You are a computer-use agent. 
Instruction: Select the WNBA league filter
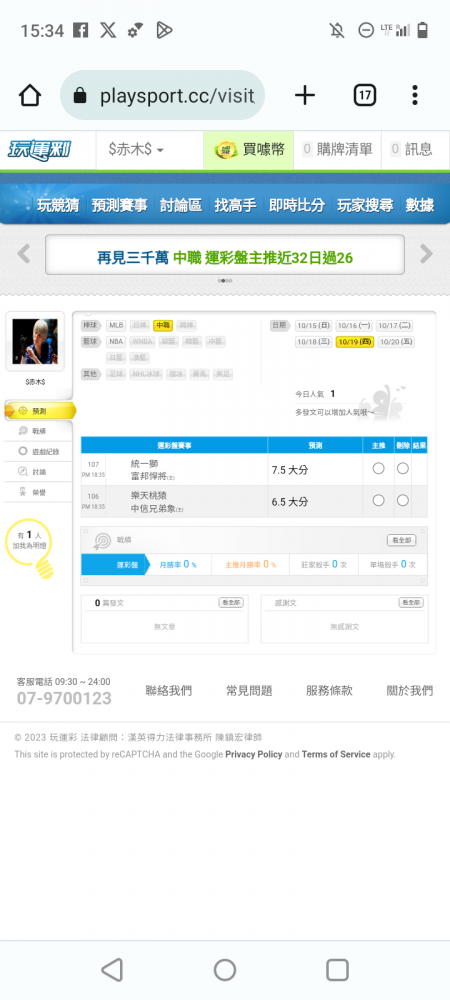pyautogui.click(x=142, y=341)
